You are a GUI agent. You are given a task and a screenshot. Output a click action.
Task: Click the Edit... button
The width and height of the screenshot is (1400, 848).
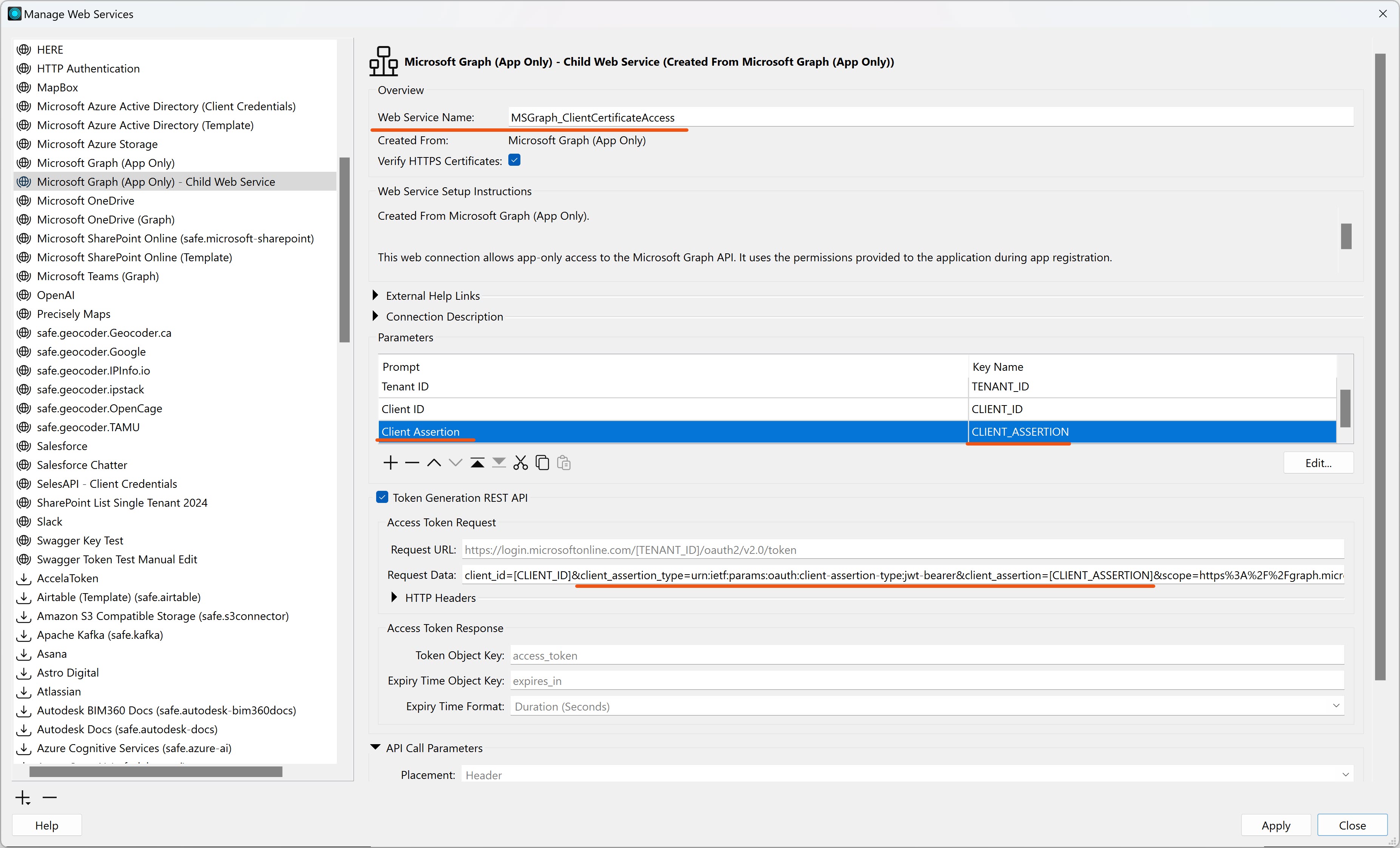click(x=1318, y=463)
